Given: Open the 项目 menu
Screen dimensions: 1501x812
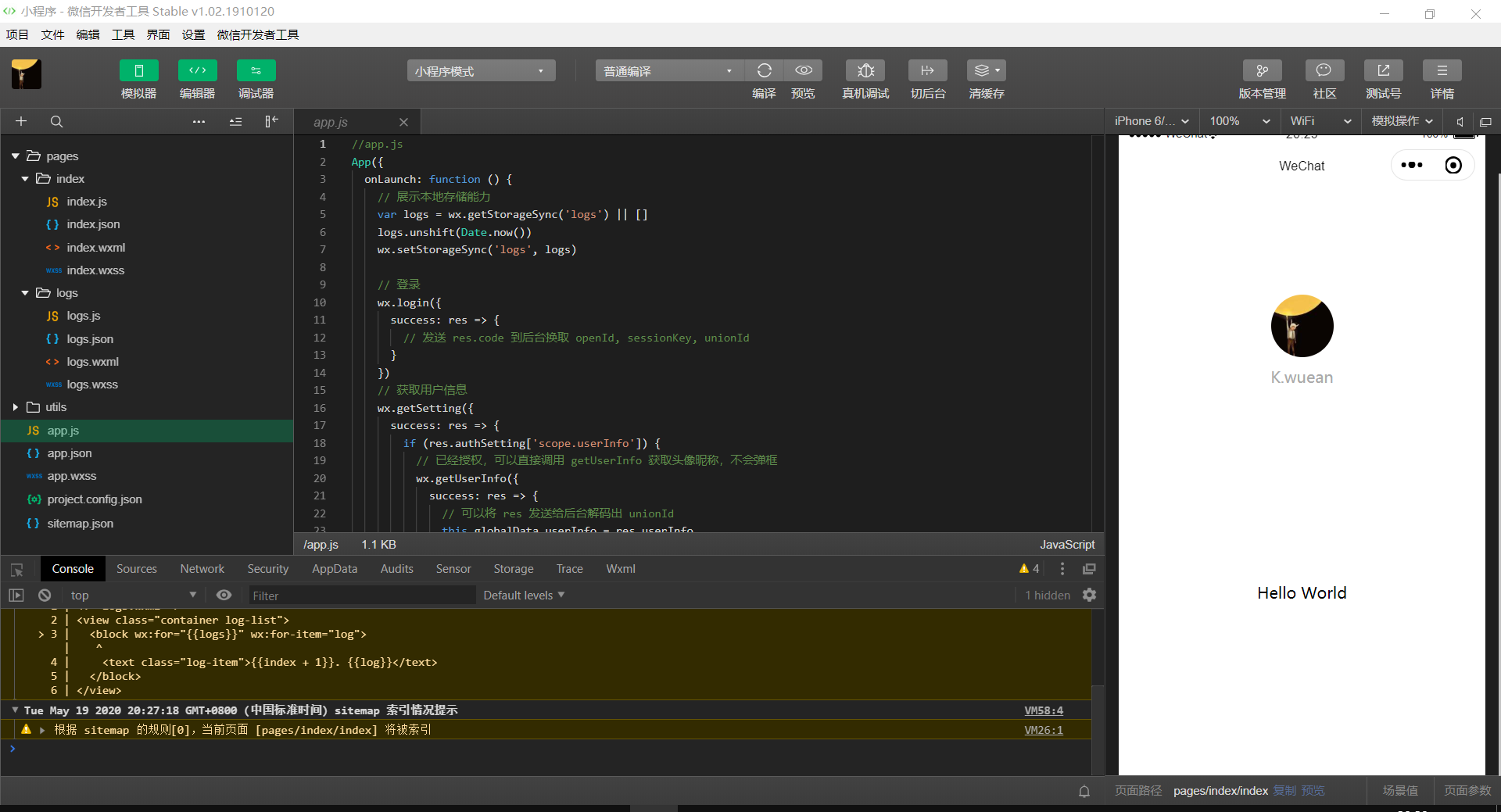Looking at the screenshot, I should [17, 34].
